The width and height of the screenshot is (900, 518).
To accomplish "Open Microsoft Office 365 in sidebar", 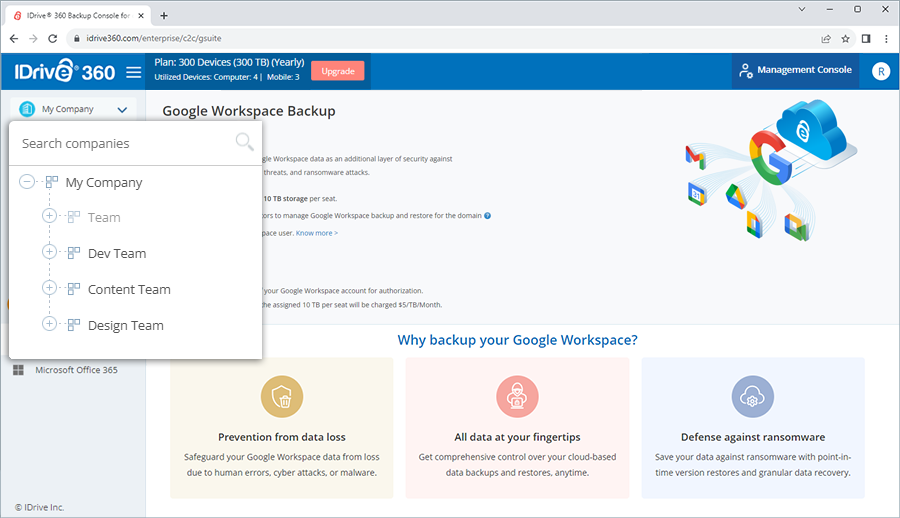I will click(76, 370).
